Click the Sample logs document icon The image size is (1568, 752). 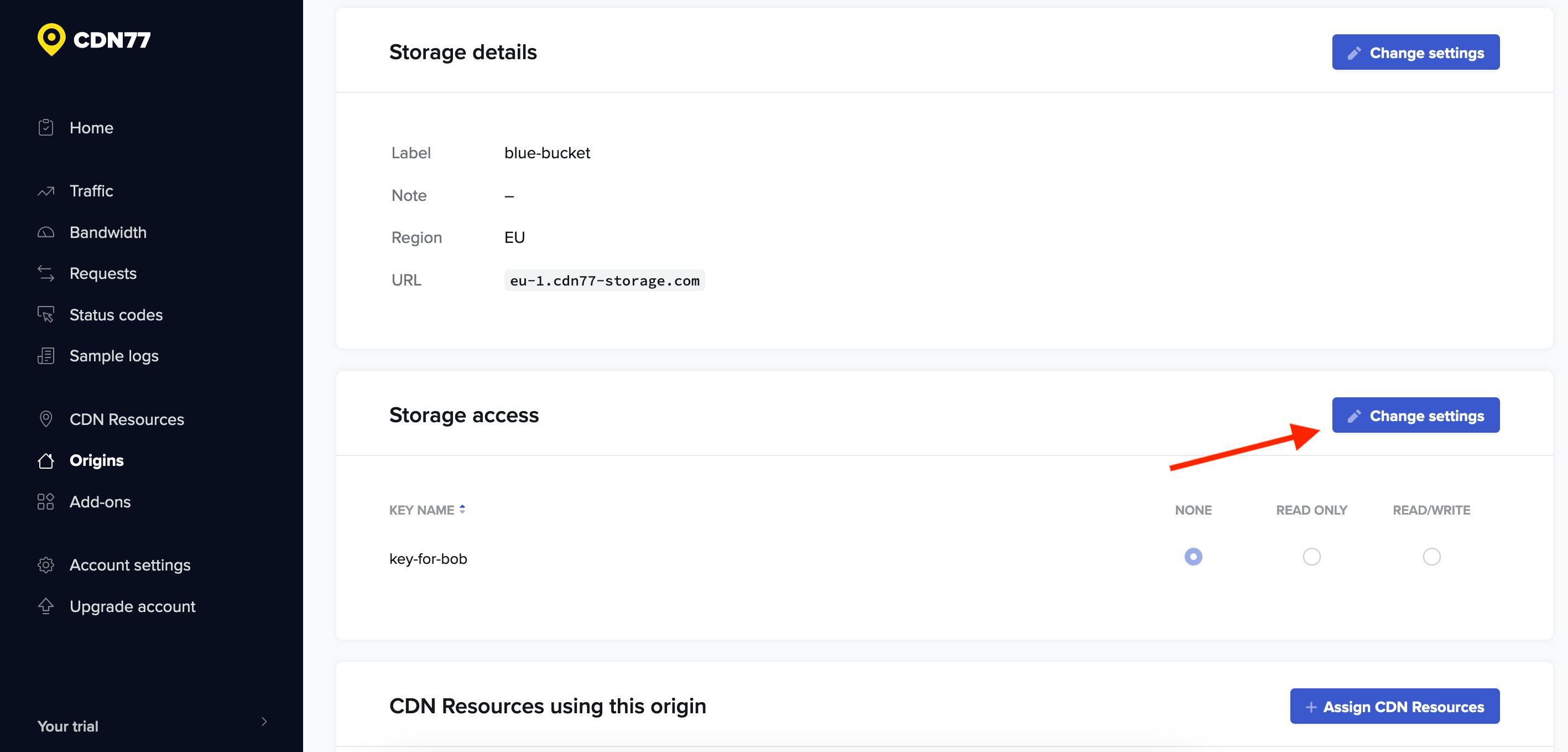[46, 356]
